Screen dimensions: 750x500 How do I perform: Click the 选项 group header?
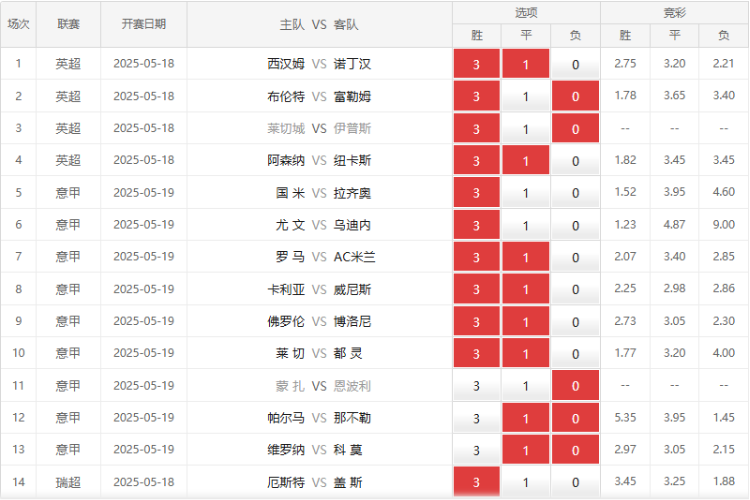pos(526,12)
